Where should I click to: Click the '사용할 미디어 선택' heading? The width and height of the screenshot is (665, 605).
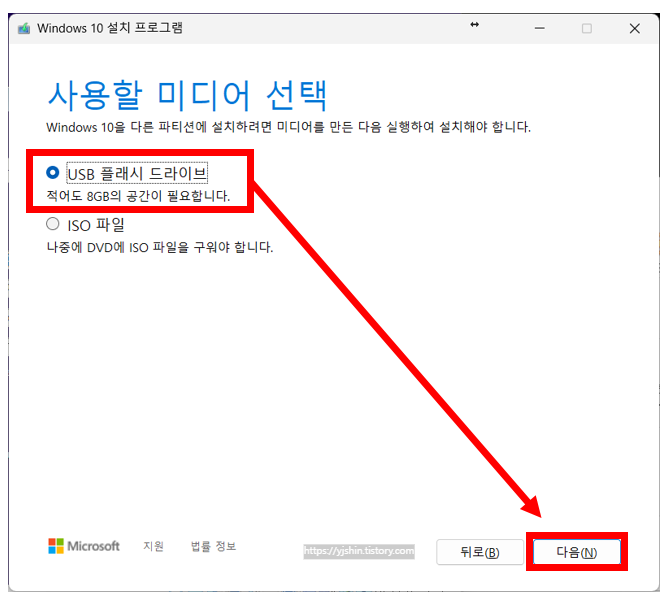tap(187, 95)
